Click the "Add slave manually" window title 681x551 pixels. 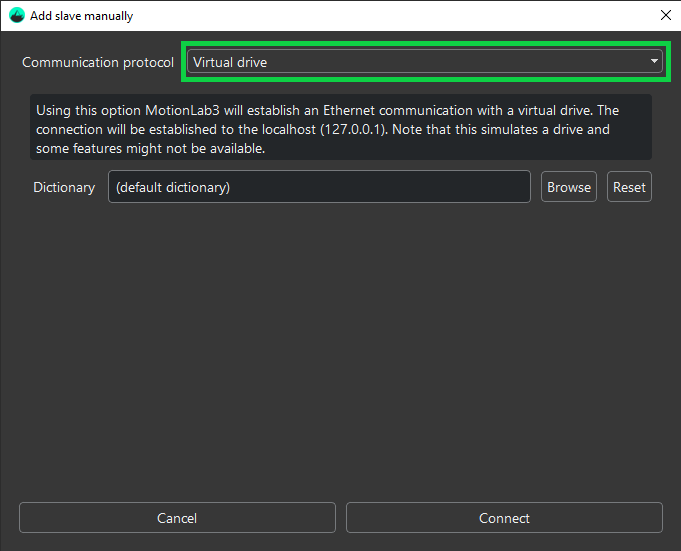[82, 16]
